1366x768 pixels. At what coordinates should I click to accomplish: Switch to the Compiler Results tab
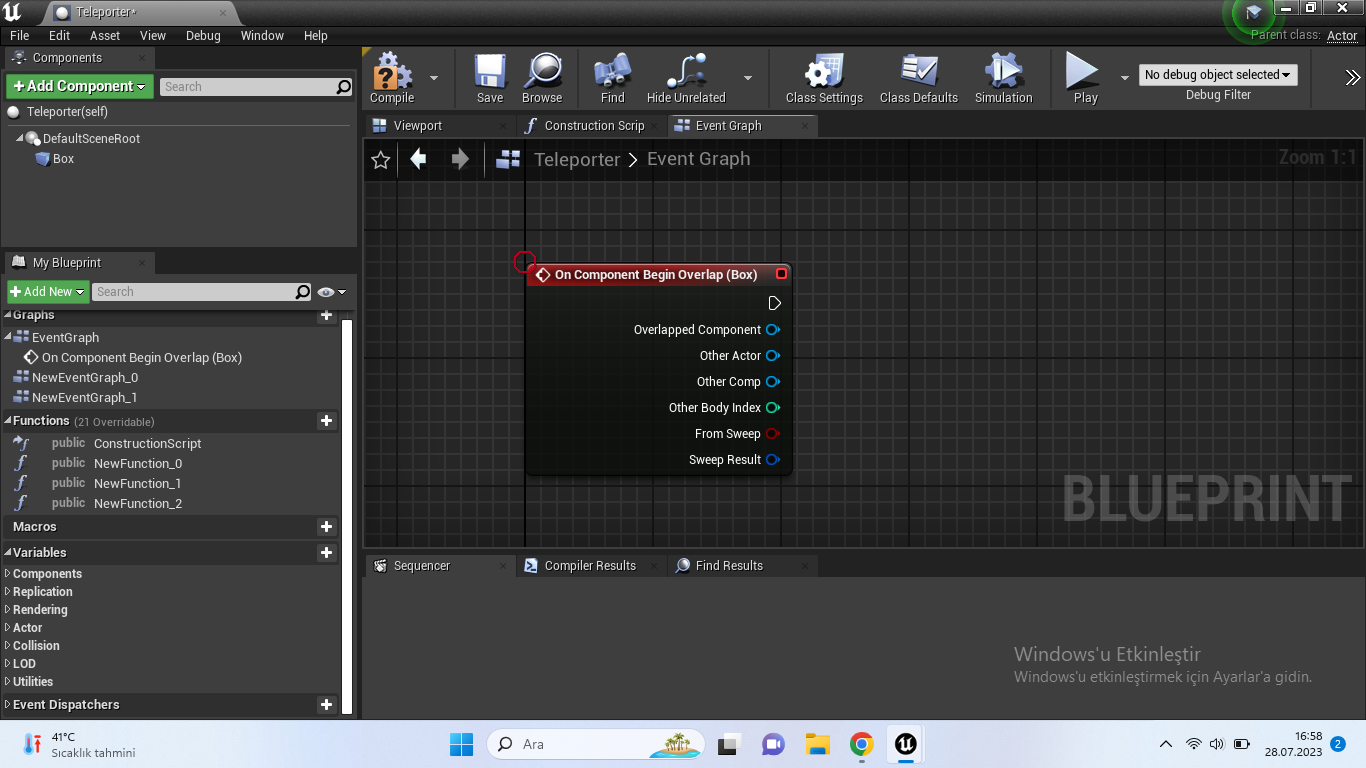[592, 566]
